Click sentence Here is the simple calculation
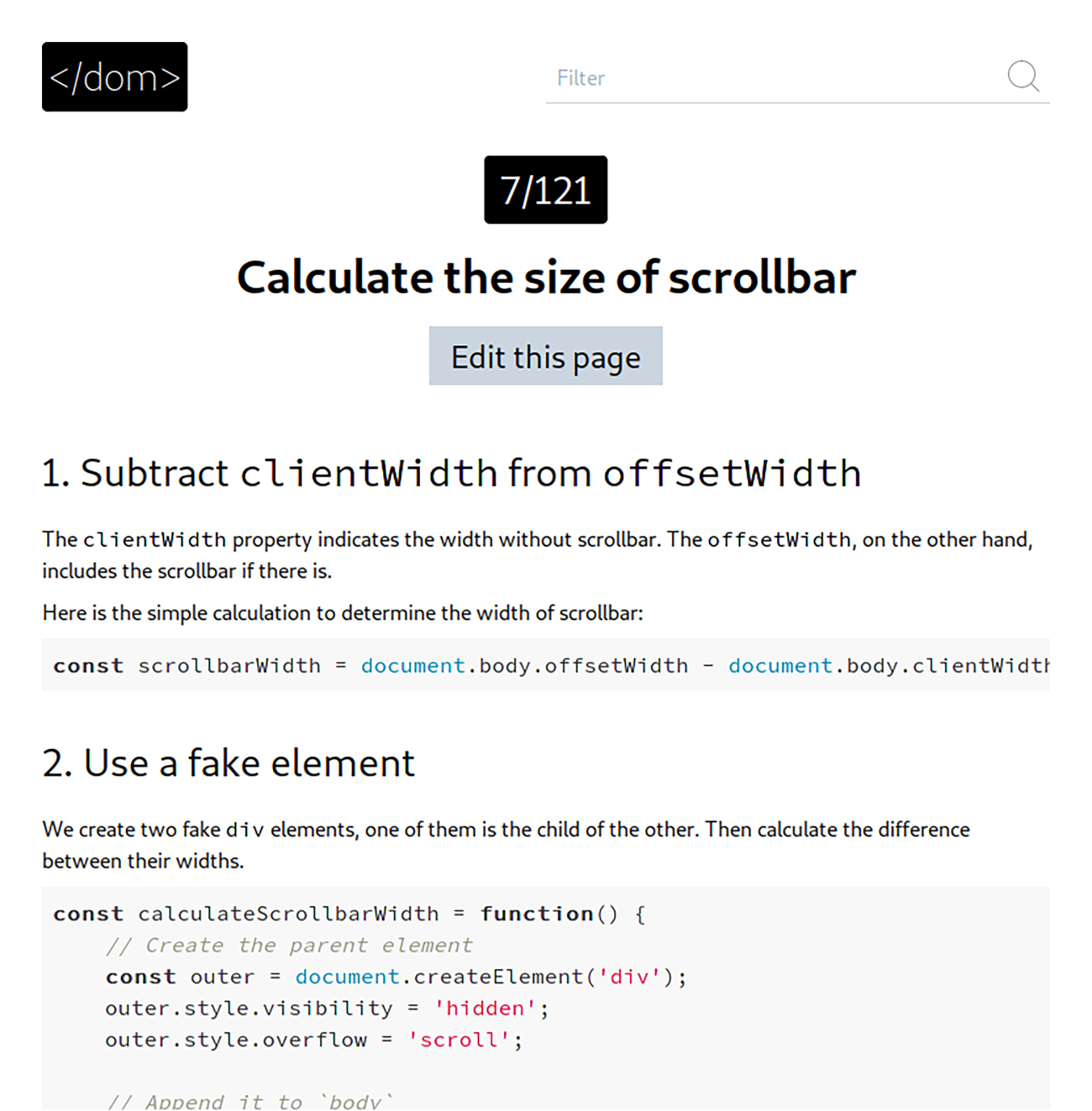 343,614
